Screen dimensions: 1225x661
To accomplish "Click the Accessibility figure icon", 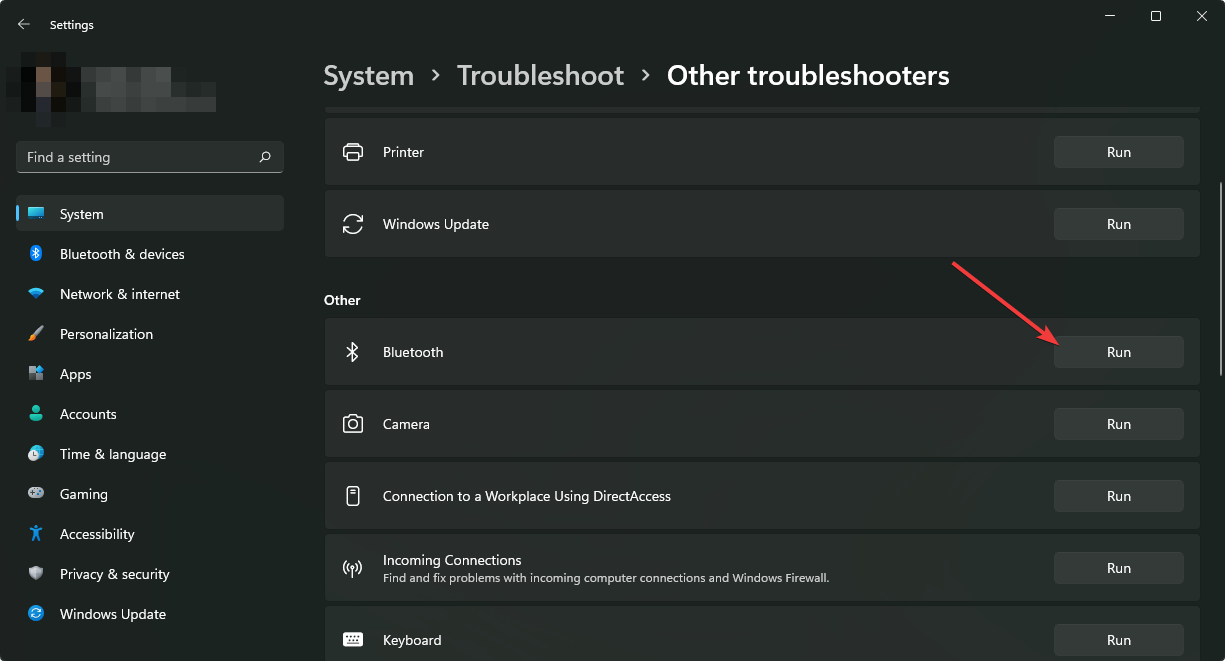I will pyautogui.click(x=36, y=534).
